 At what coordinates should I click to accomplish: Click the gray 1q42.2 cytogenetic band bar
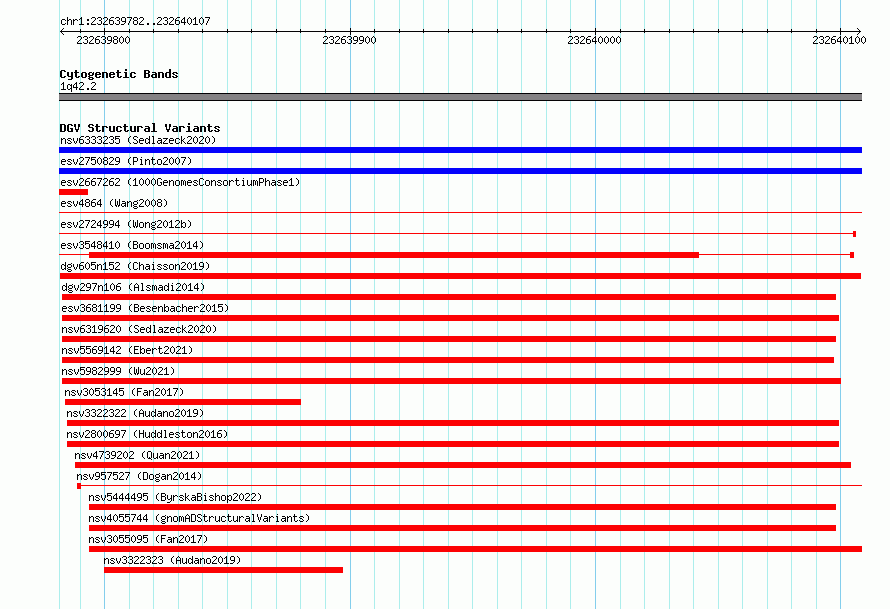(x=460, y=97)
